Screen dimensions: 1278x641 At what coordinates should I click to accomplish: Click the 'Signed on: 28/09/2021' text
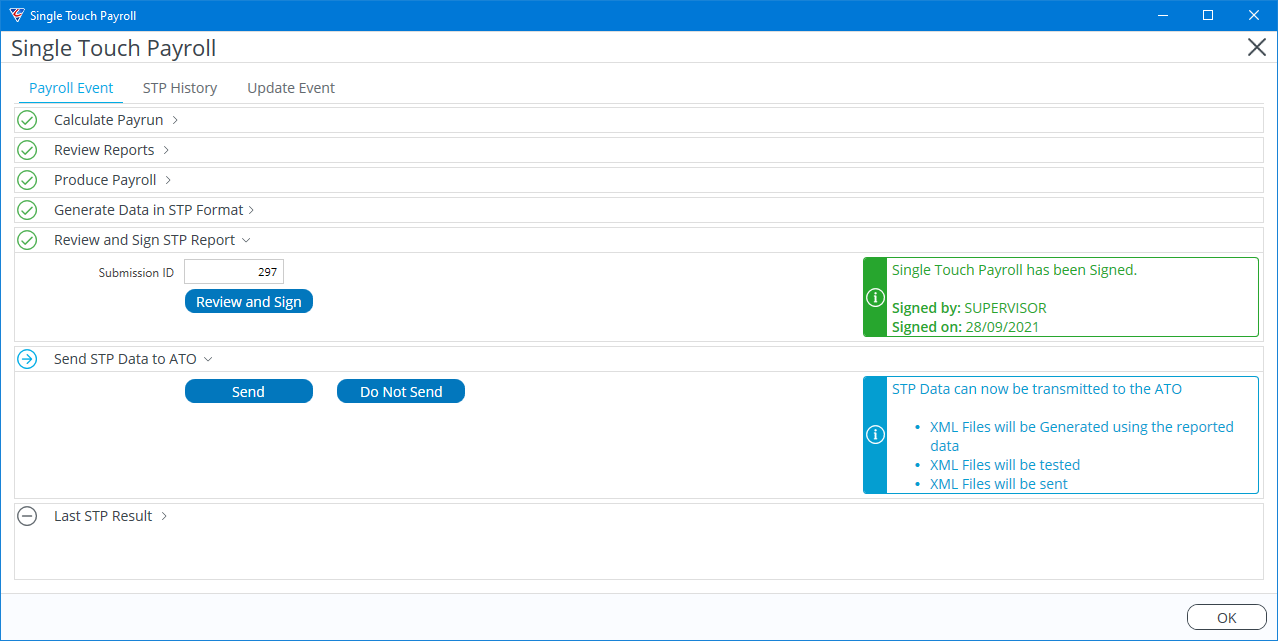(964, 327)
